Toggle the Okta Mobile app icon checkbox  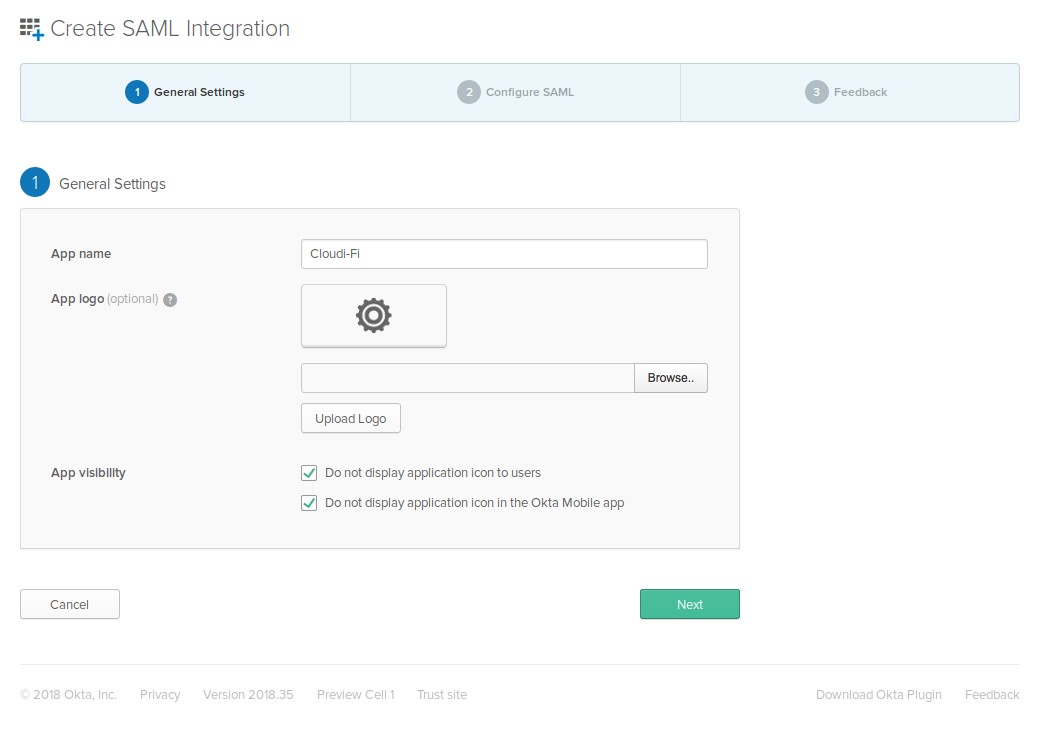pos(309,503)
